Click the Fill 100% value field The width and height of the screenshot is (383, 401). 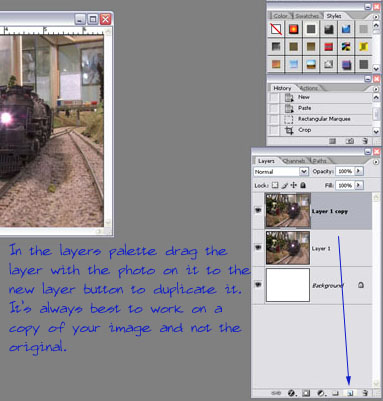coord(345,185)
